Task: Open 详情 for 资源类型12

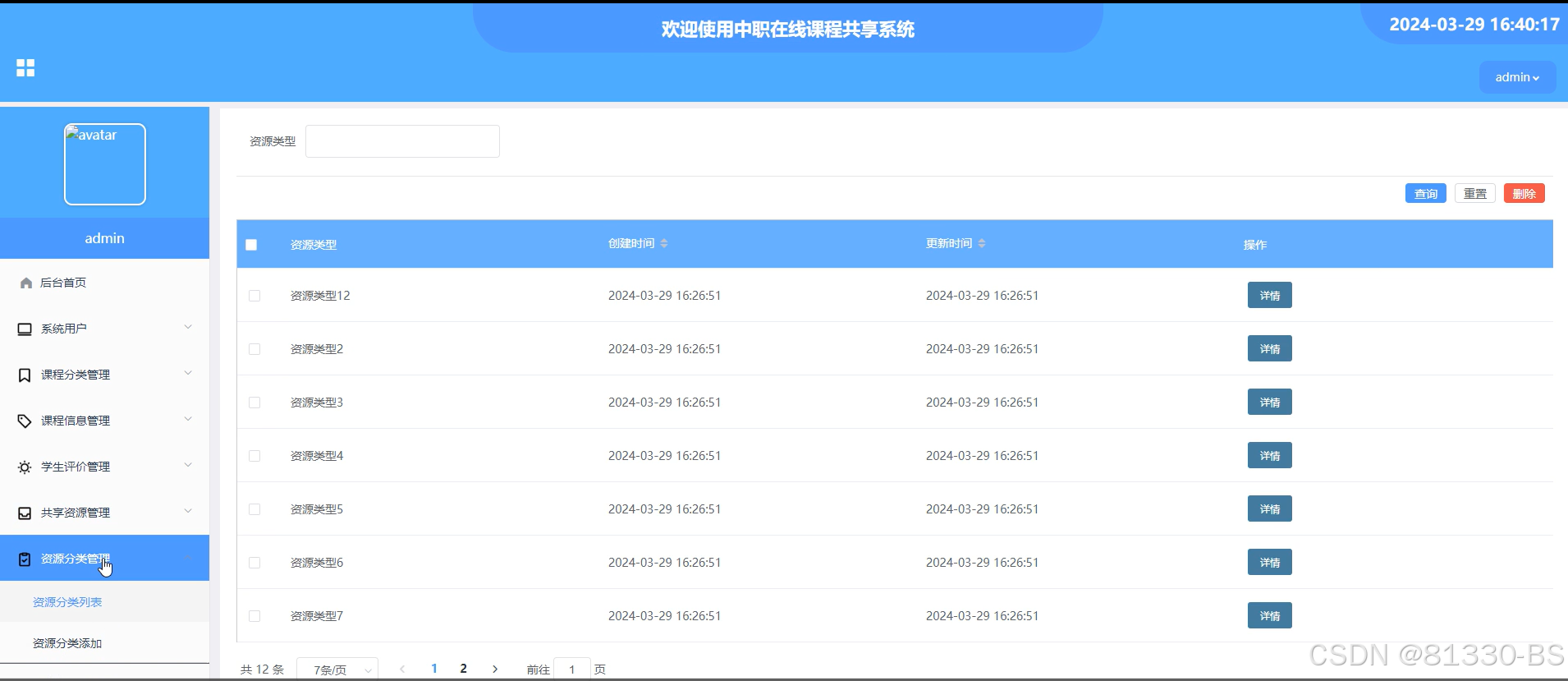Action: [x=1270, y=295]
